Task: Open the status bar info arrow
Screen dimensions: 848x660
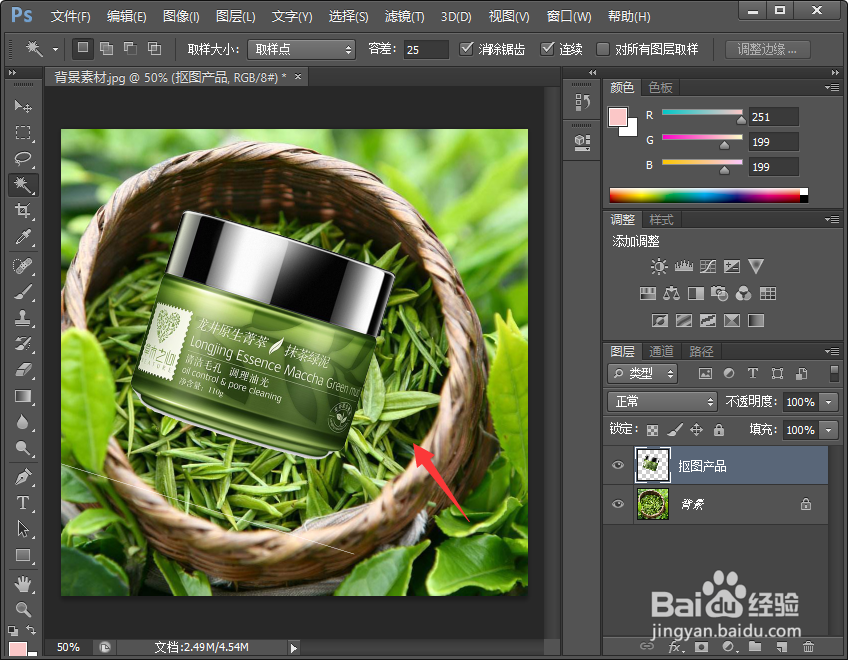Action: click(293, 648)
